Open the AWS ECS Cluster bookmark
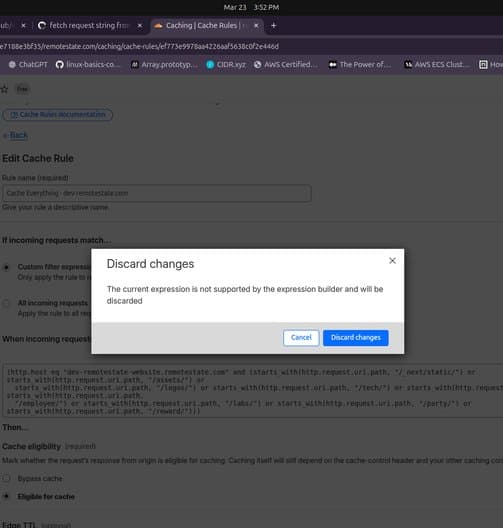Viewport: 503px width, 528px height. click(437, 65)
